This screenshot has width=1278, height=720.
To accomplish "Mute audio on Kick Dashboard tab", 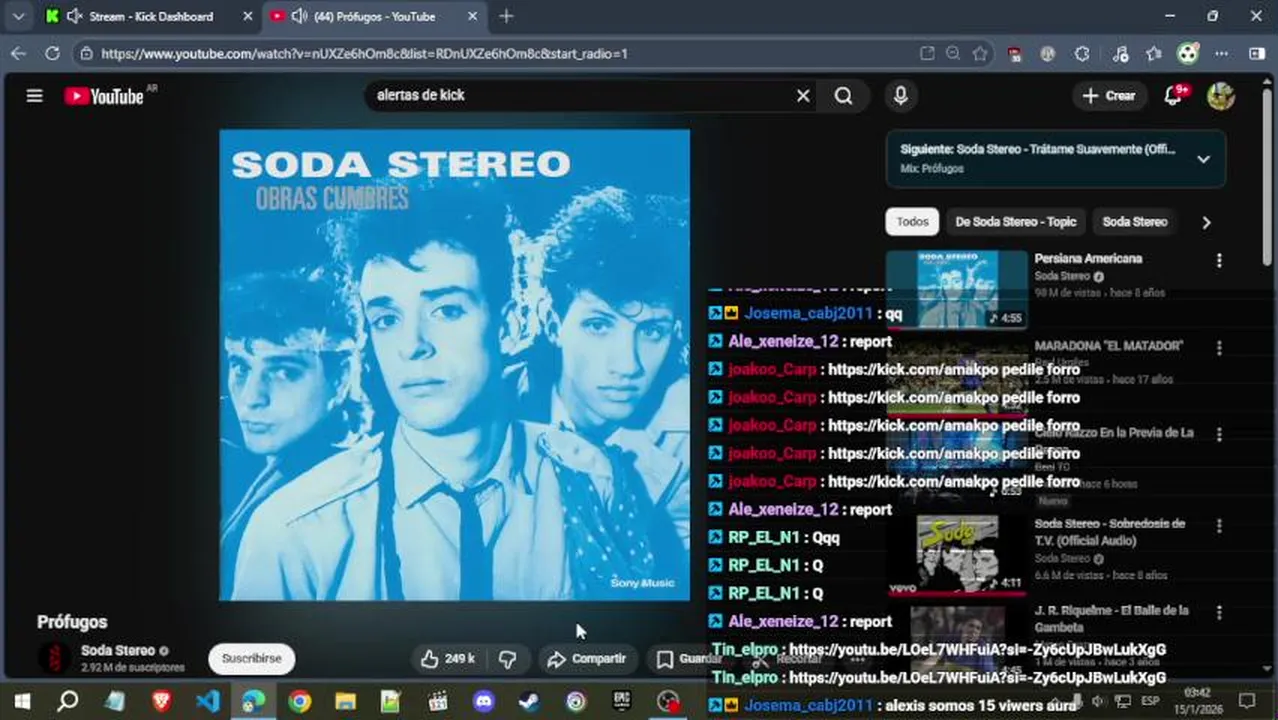I will click(x=74, y=16).
